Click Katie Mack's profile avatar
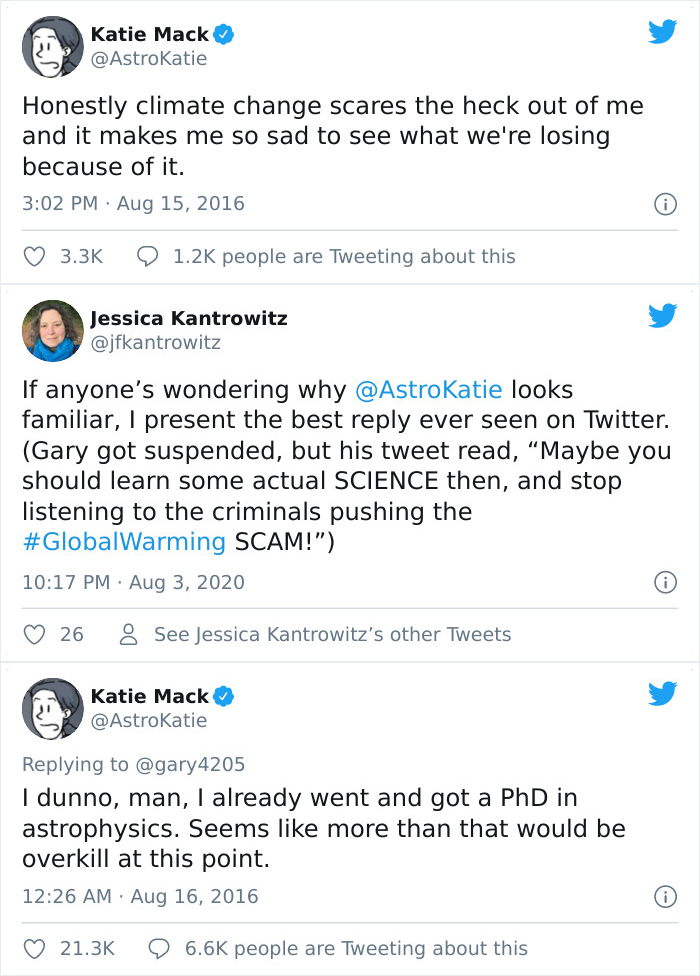This screenshot has width=700, height=976. pos(52,46)
